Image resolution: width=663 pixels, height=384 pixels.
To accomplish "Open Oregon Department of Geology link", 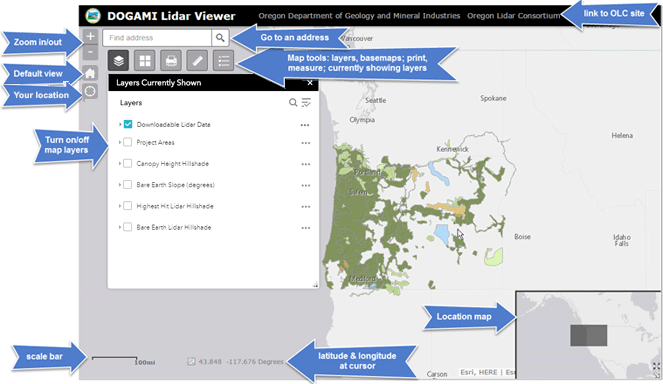I will click(x=359, y=16).
